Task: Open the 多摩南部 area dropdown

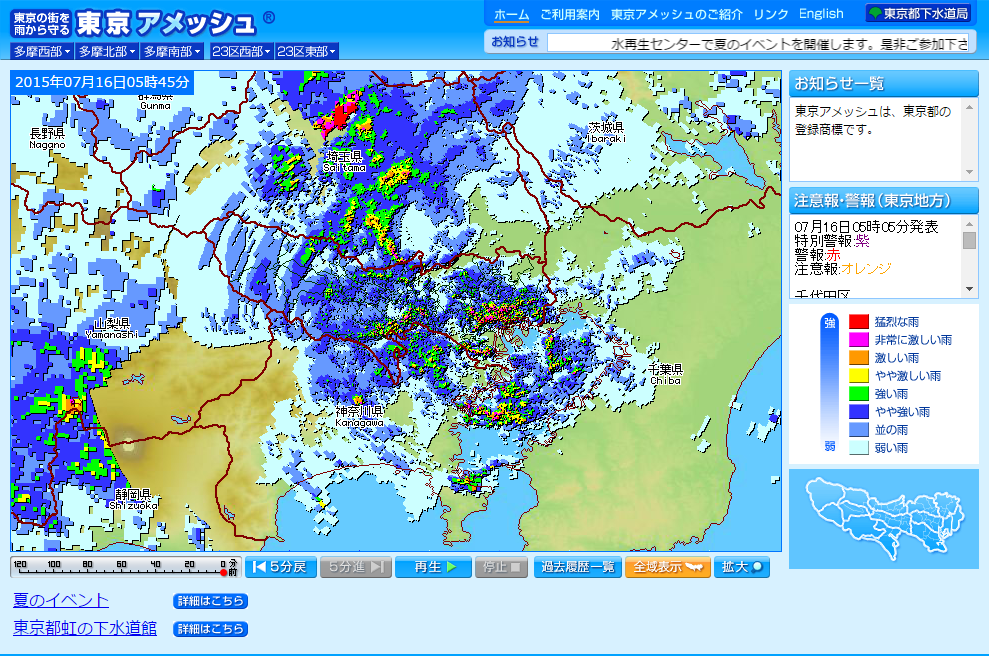Action: coord(172,52)
